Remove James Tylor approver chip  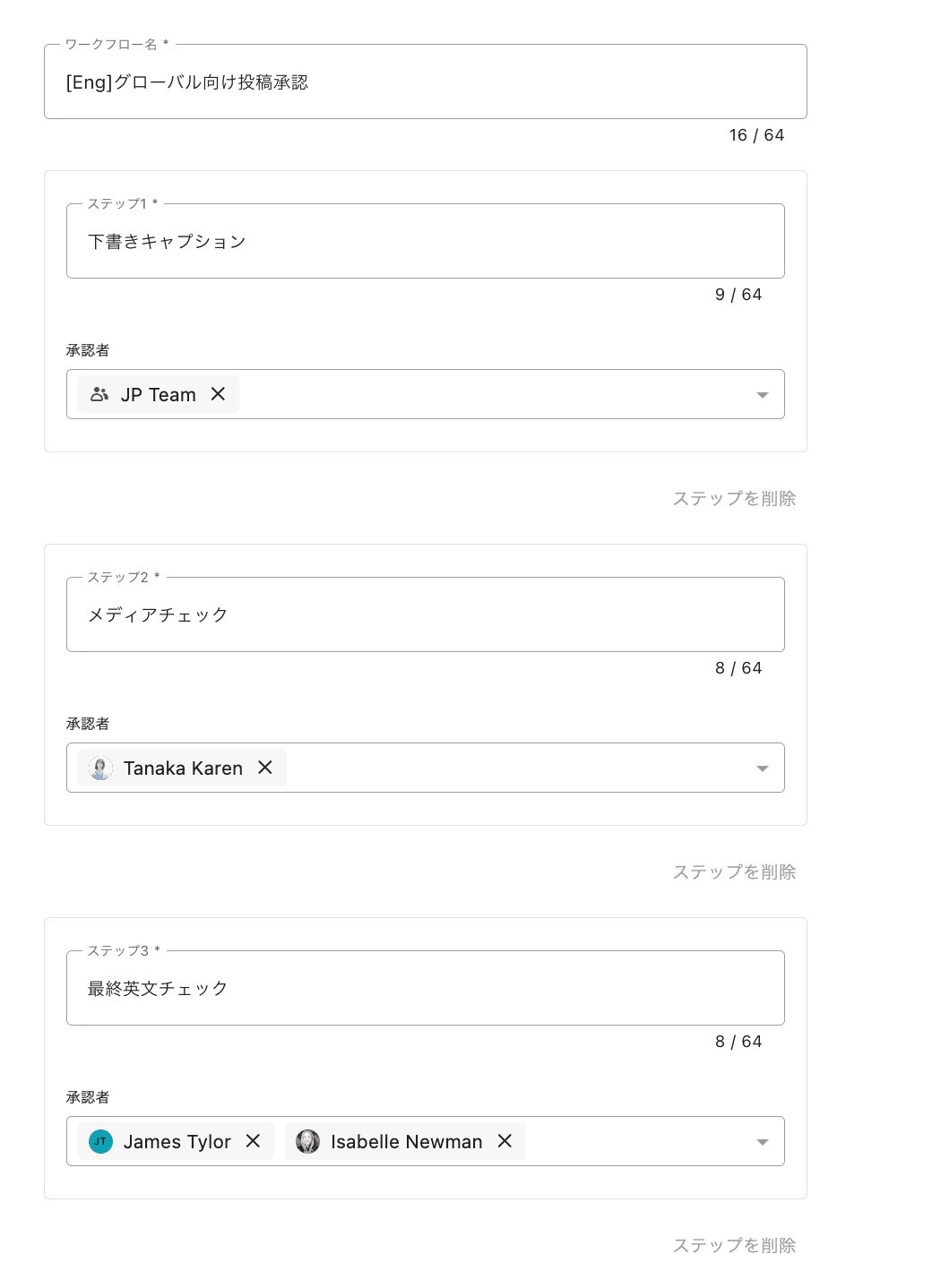point(254,1141)
